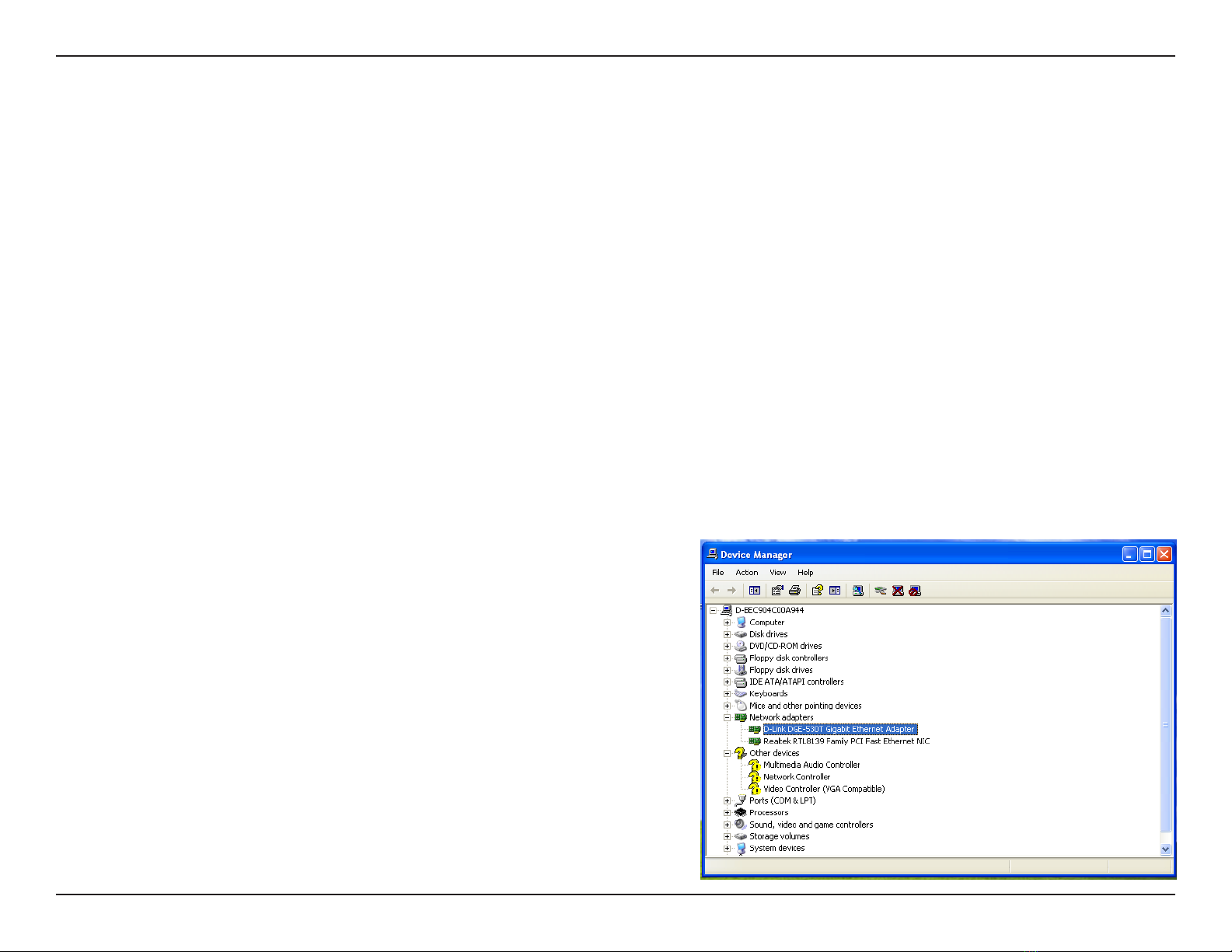Click the Scan for hardware changes icon
Screen dimensions: 1232x952
[858, 591]
